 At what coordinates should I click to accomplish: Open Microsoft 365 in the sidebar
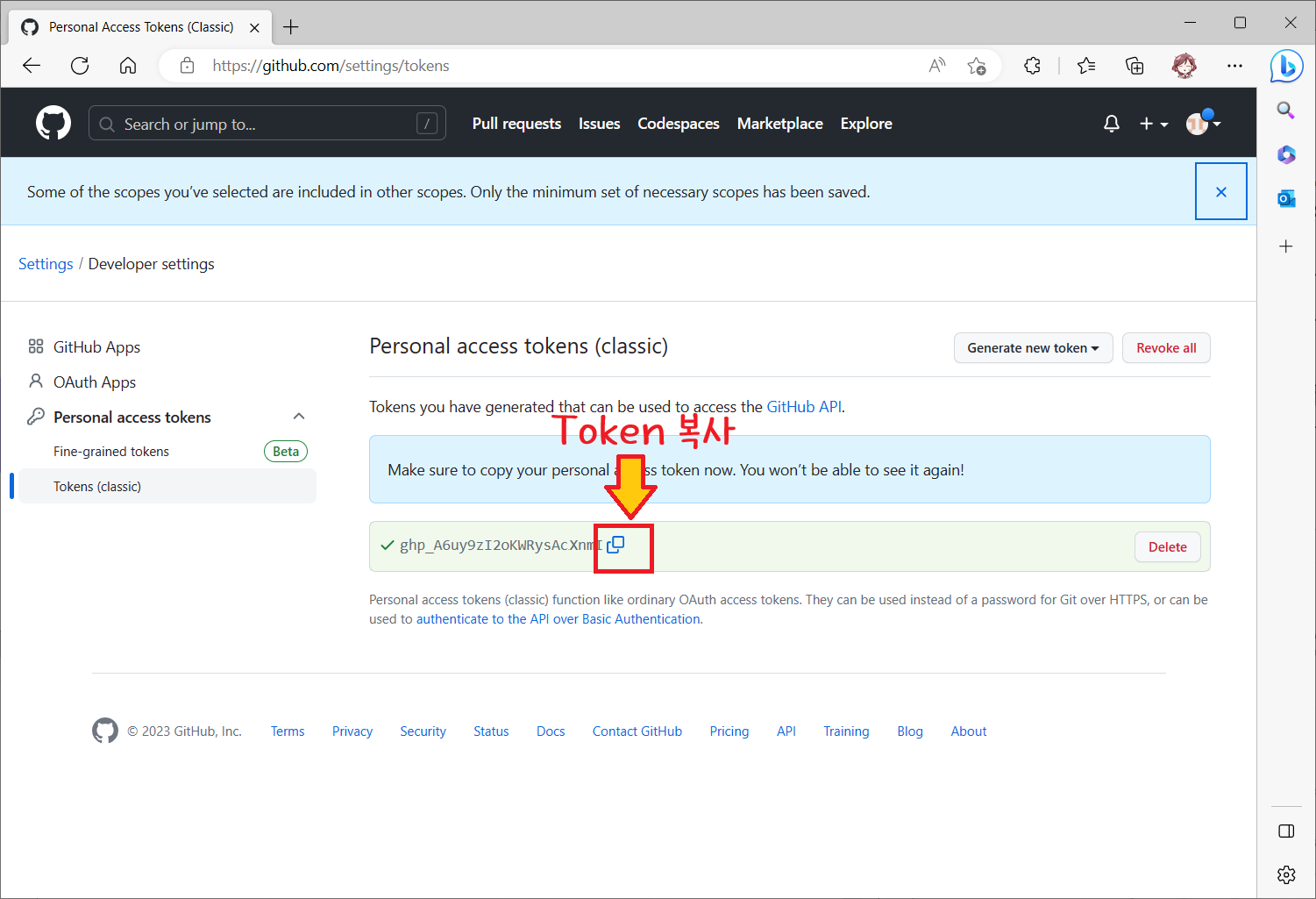(x=1286, y=154)
